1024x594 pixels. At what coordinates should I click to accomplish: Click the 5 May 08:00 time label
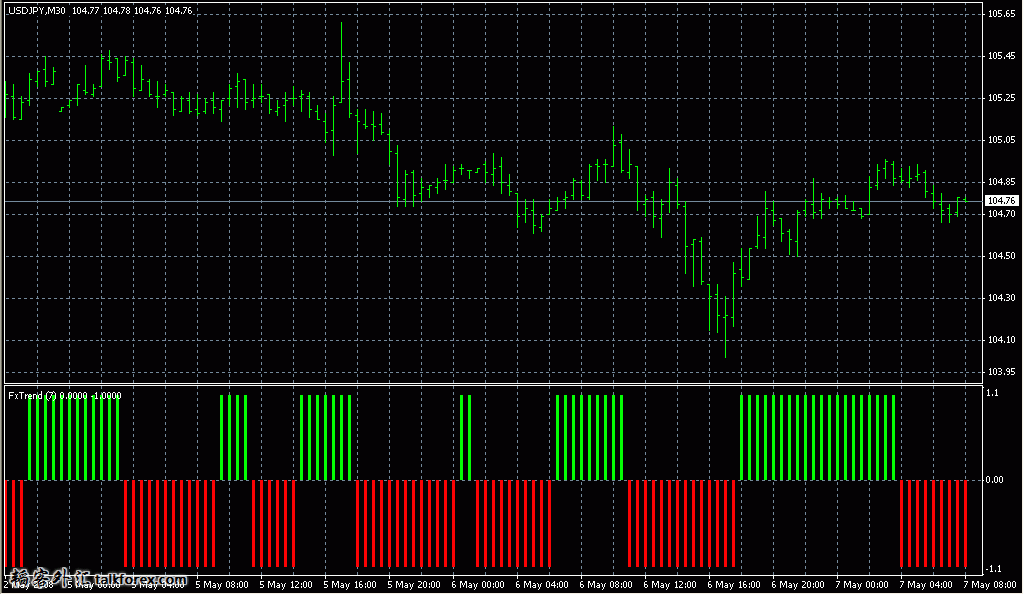[x=222, y=585]
